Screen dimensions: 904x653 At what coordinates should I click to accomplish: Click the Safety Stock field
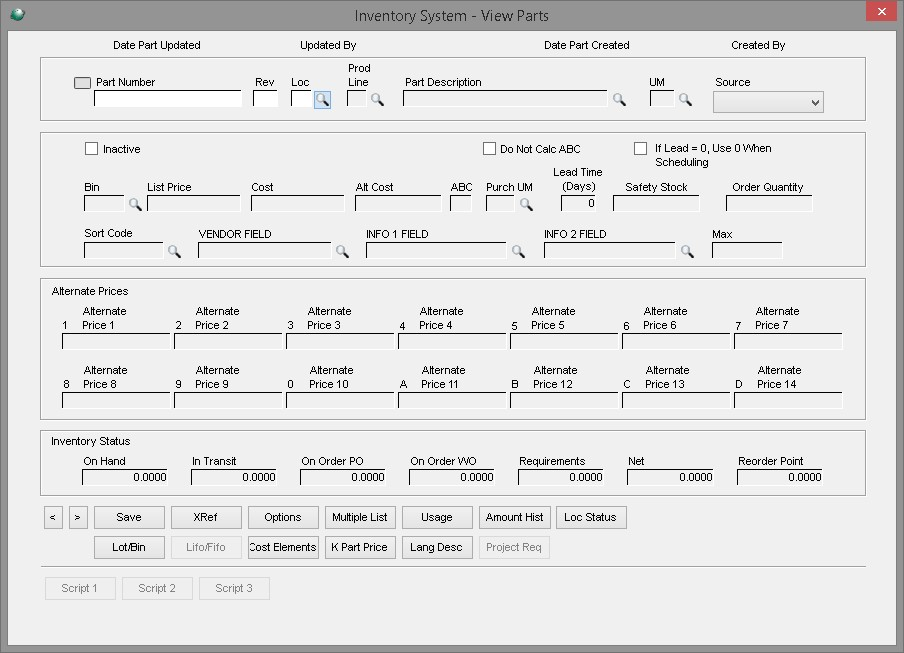pos(656,203)
